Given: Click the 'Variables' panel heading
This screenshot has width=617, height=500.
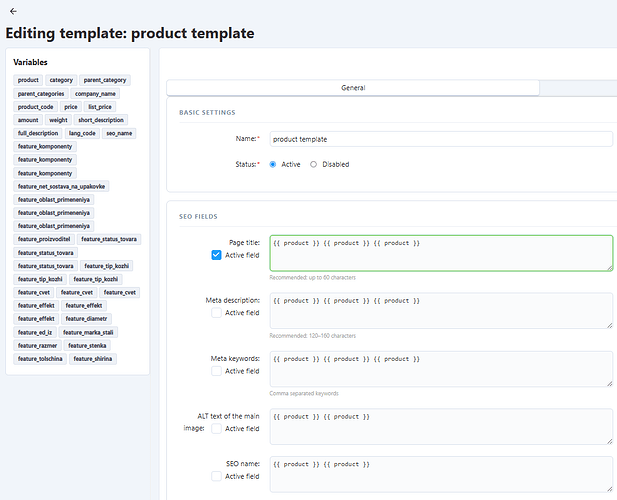Looking at the screenshot, I should (x=30, y=62).
